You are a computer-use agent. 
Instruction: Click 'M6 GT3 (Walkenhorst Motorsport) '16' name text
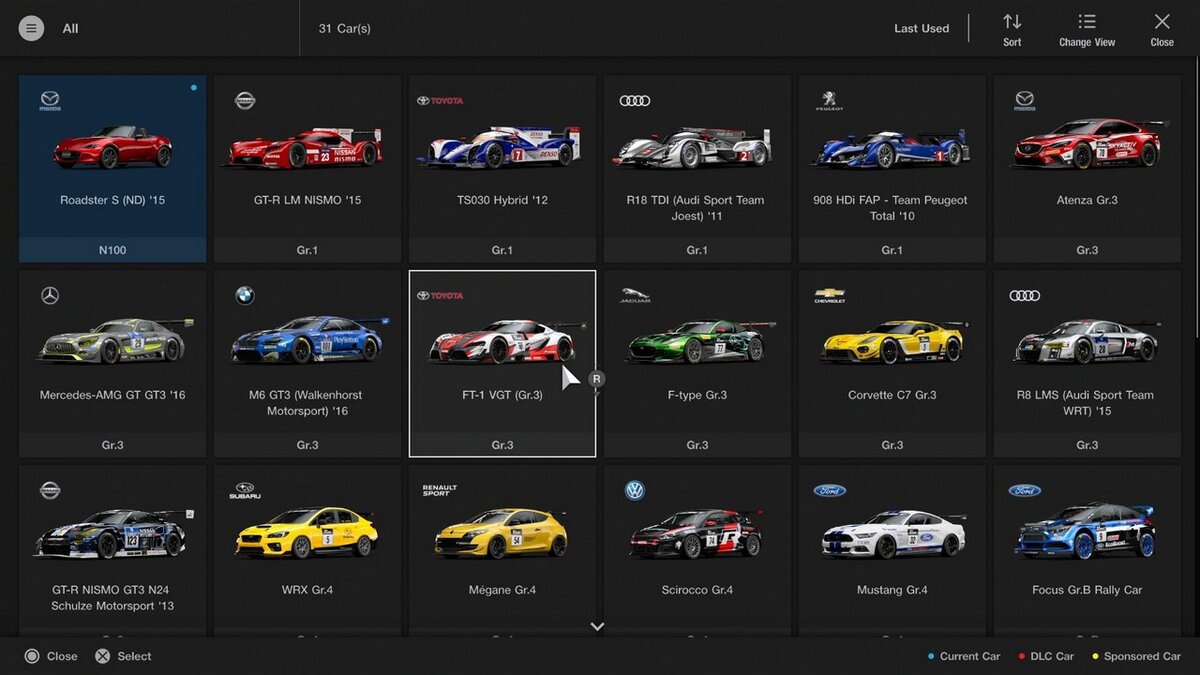coord(307,403)
